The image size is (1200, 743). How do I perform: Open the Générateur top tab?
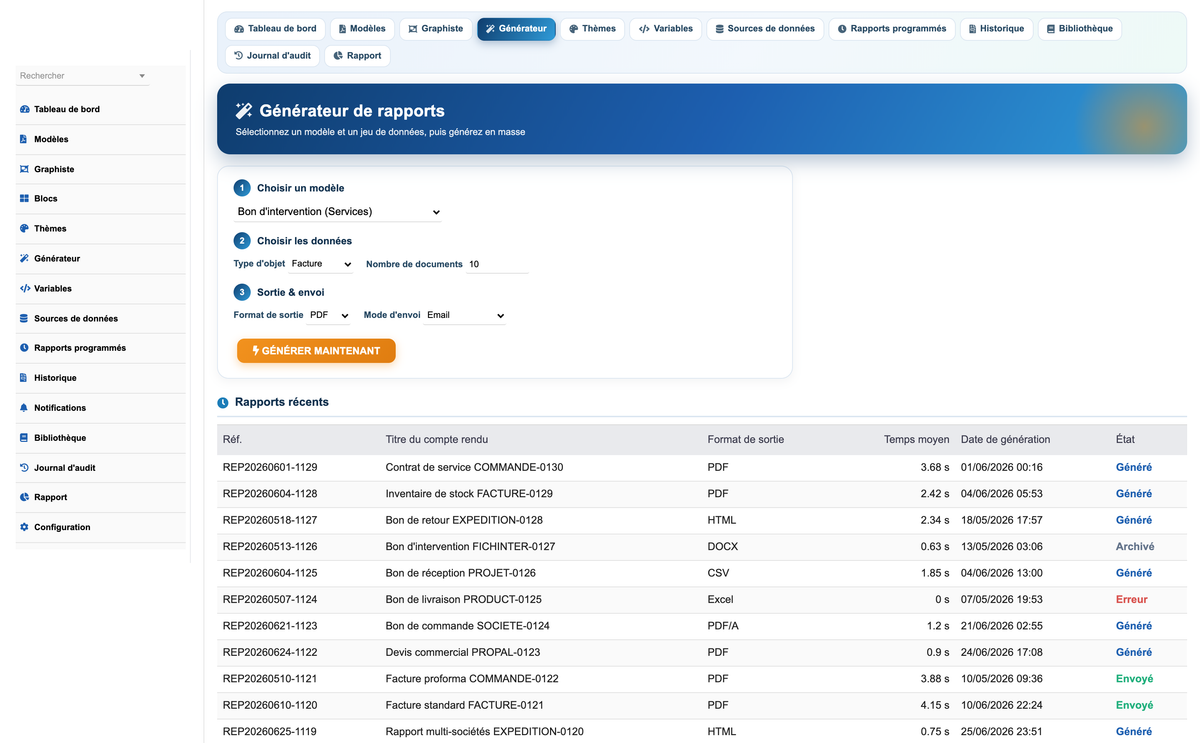click(x=517, y=29)
